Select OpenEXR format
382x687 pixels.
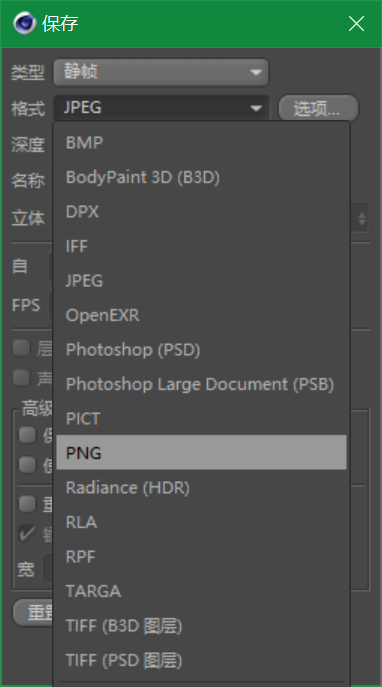tap(201, 315)
